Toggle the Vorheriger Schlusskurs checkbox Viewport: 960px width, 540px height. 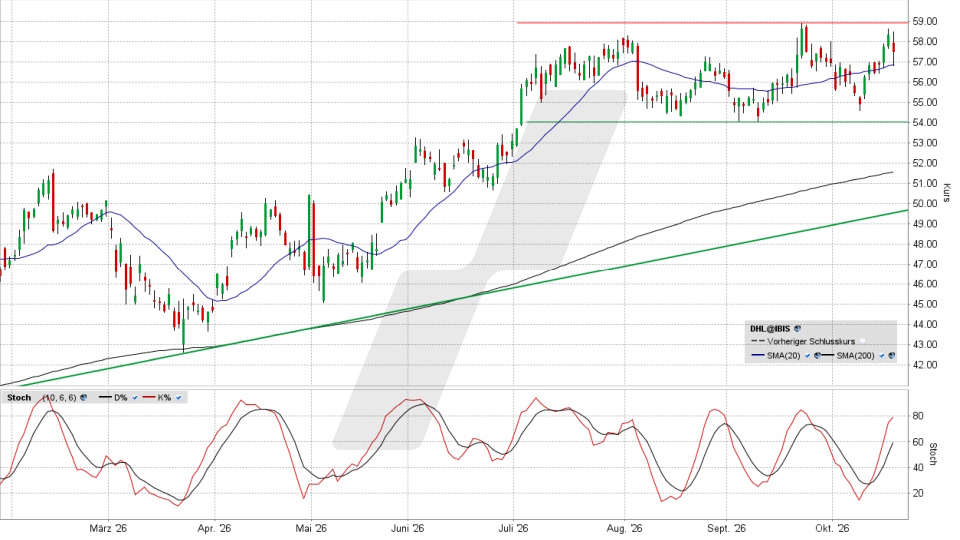863,342
